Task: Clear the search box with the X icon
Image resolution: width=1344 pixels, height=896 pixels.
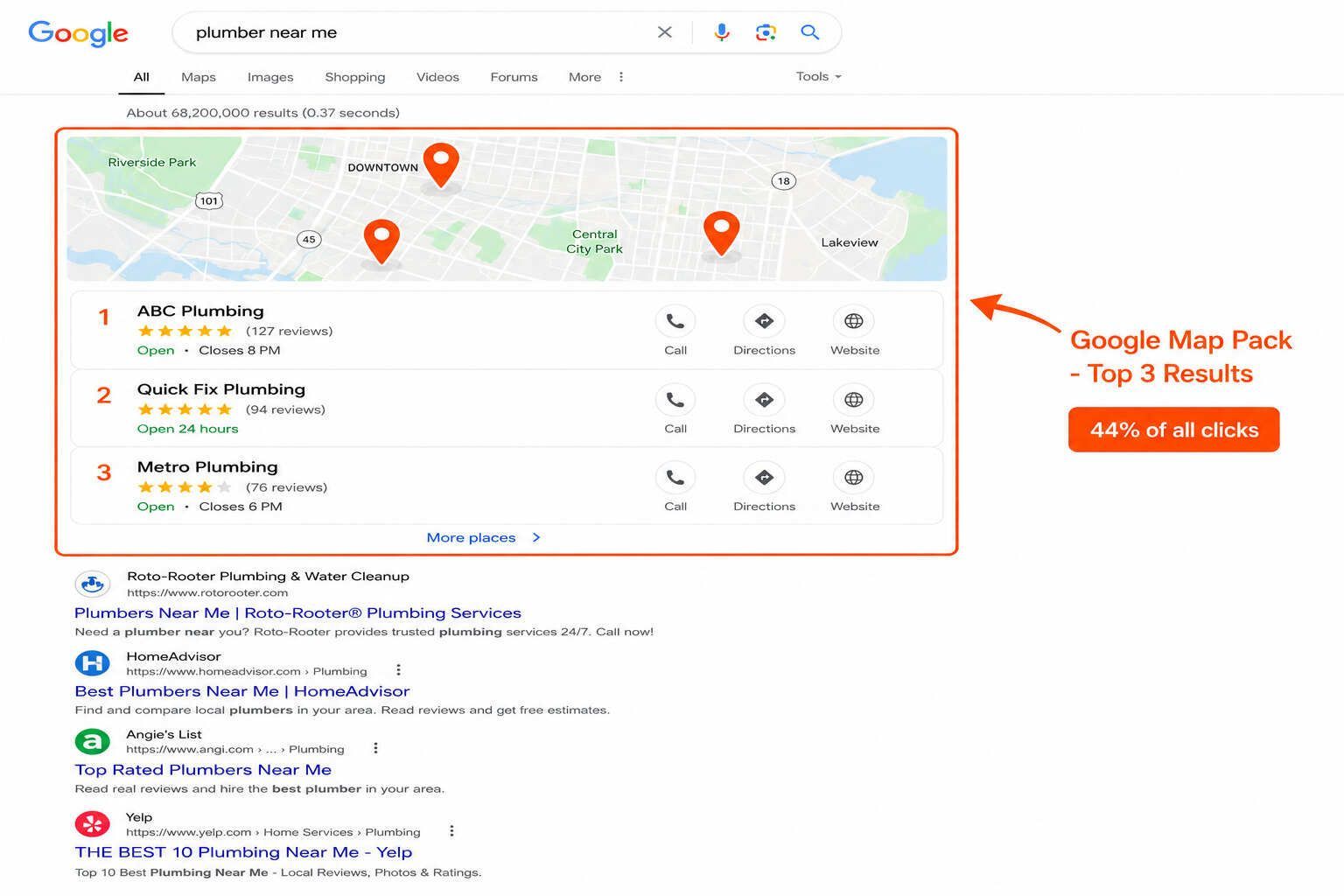Action: point(665,32)
